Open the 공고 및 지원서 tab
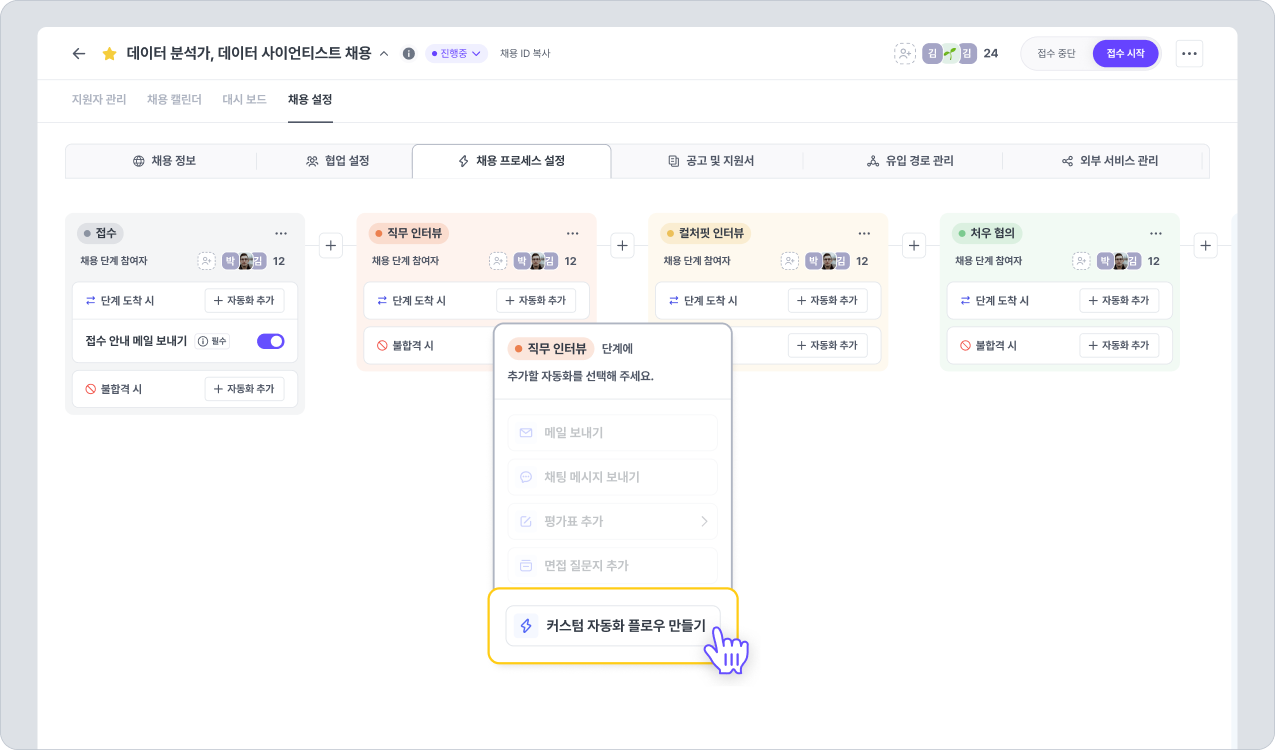 [711, 161]
